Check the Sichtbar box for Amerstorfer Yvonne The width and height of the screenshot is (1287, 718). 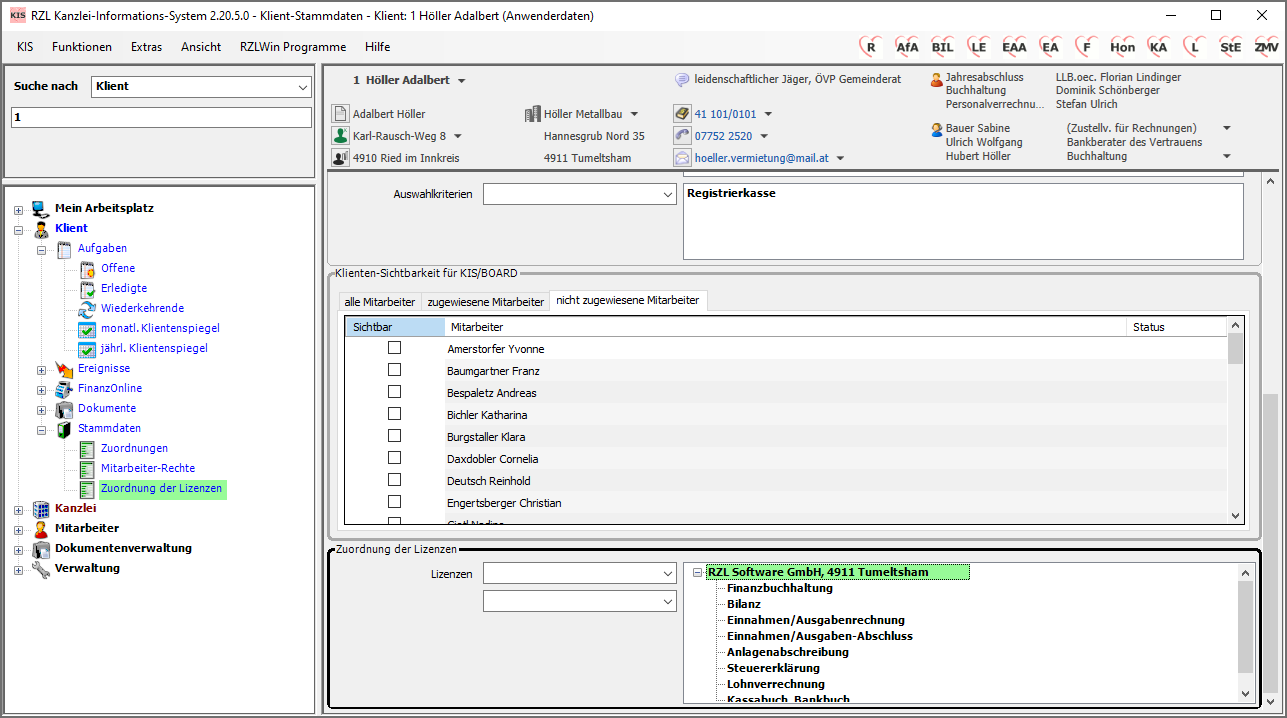coord(394,348)
